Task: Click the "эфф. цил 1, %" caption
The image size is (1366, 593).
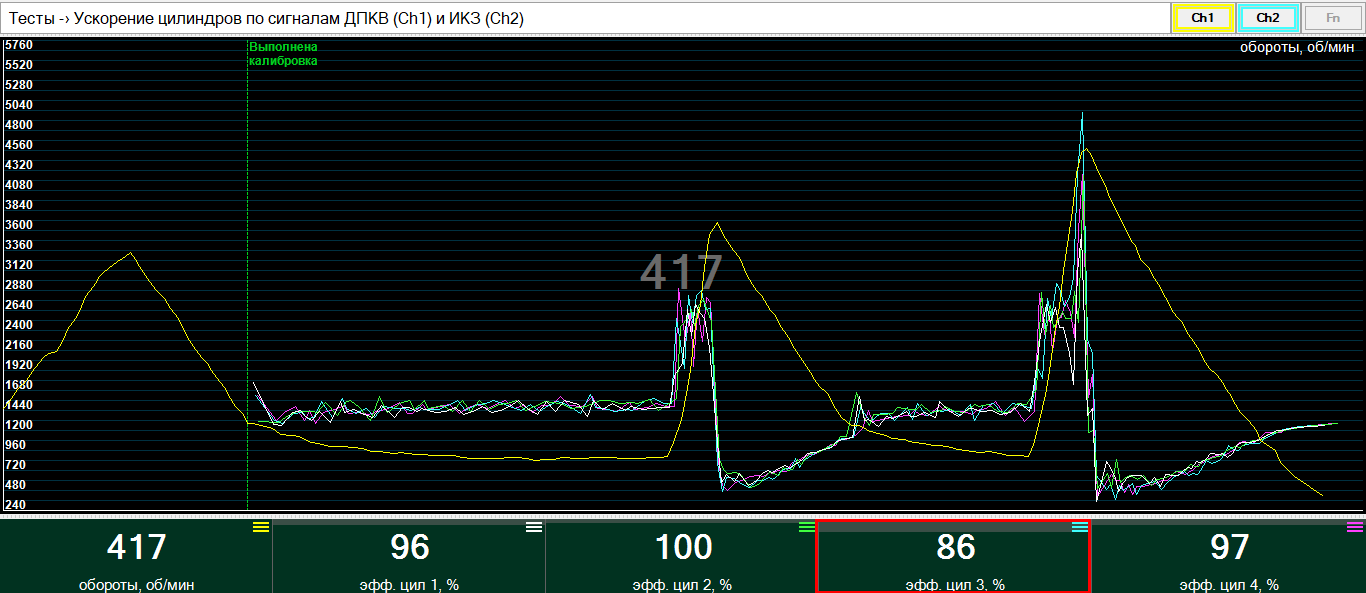Action: click(x=409, y=585)
